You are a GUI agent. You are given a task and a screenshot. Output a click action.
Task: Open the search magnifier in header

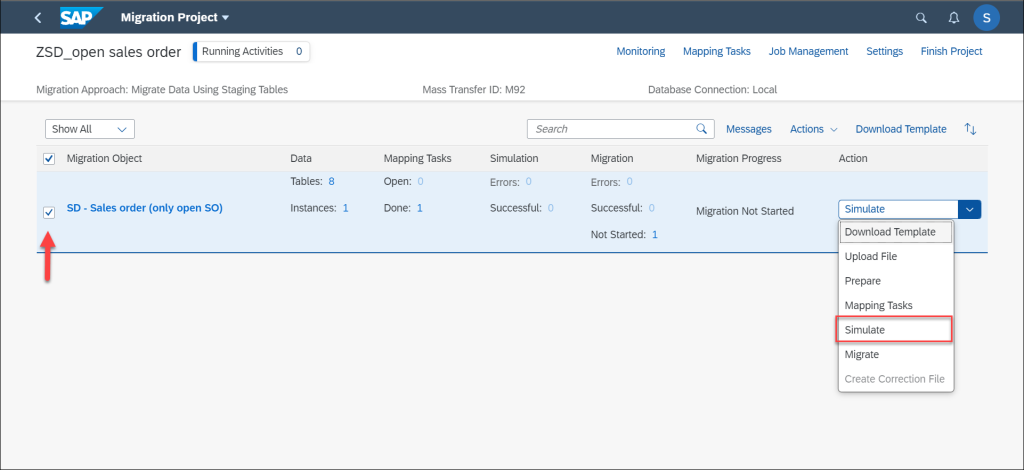pos(921,18)
